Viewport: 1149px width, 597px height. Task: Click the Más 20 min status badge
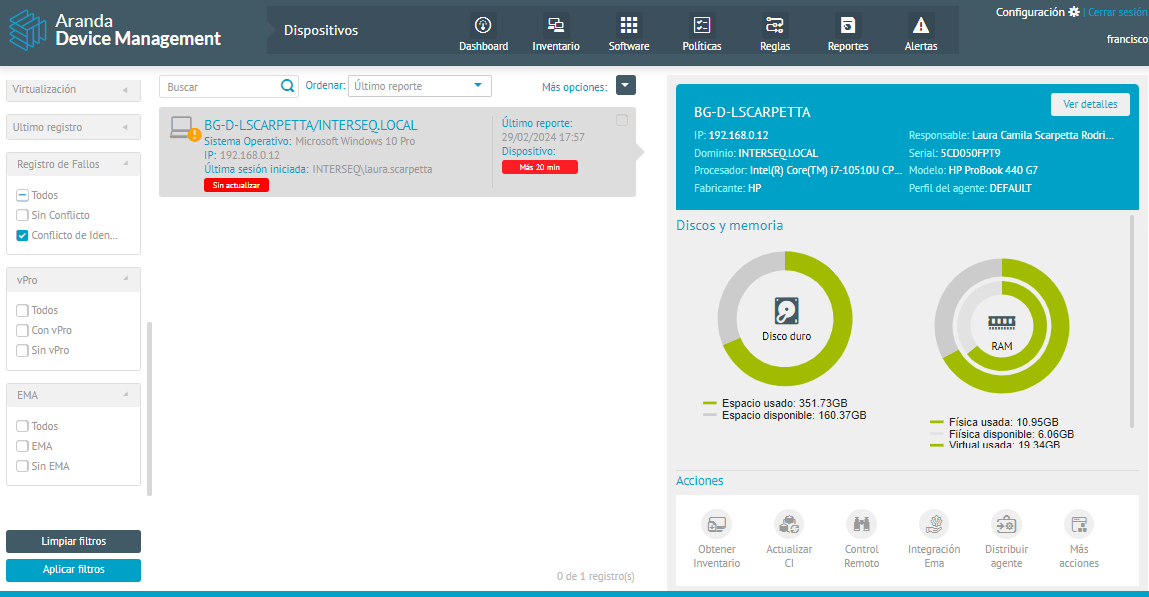540,167
